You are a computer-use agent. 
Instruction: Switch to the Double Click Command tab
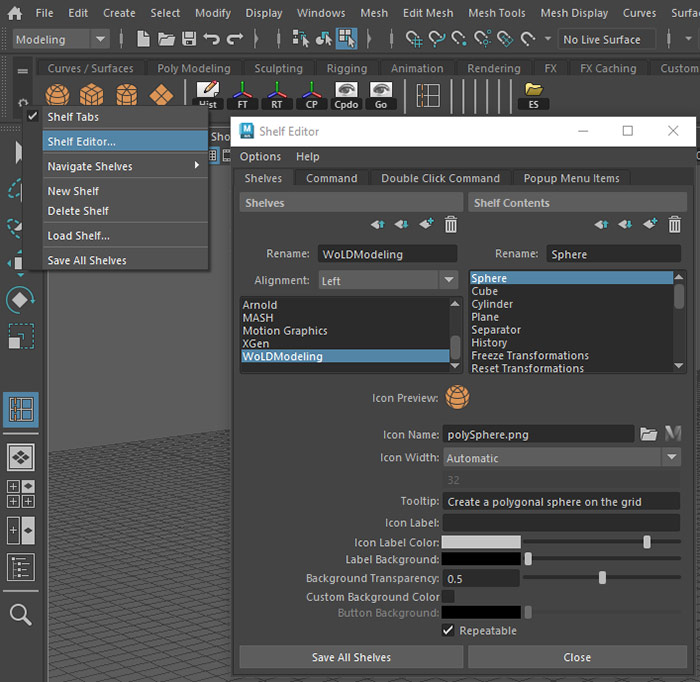(x=440, y=178)
